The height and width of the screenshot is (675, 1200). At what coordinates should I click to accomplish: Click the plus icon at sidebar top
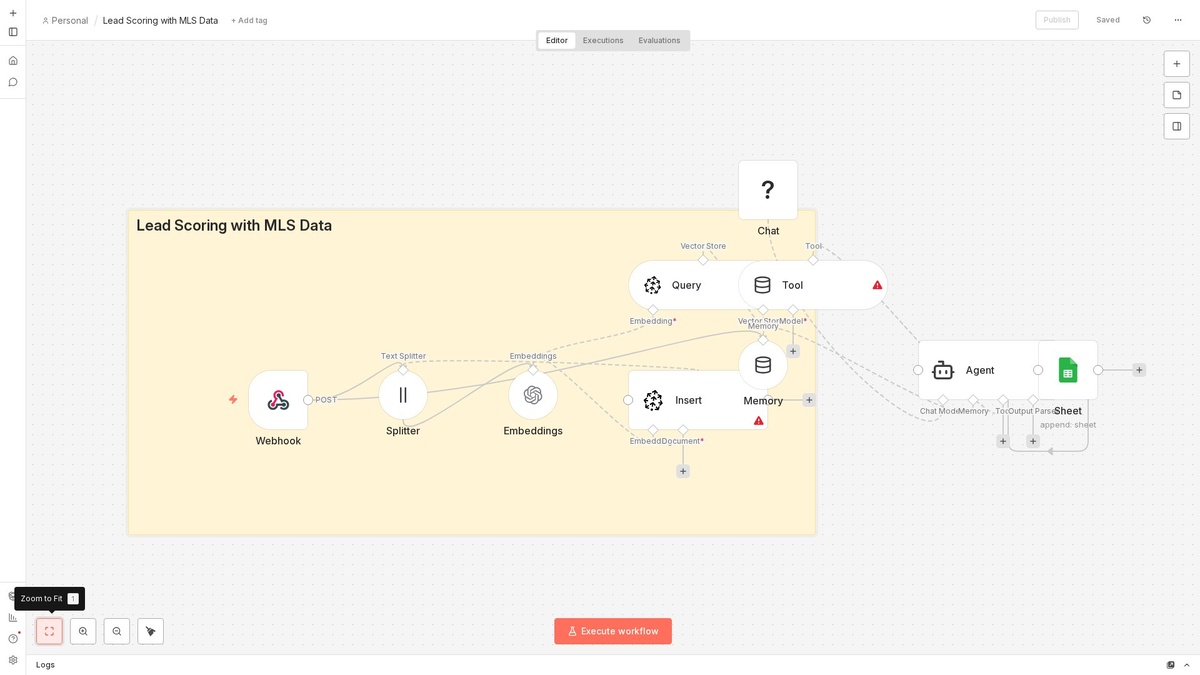13,13
